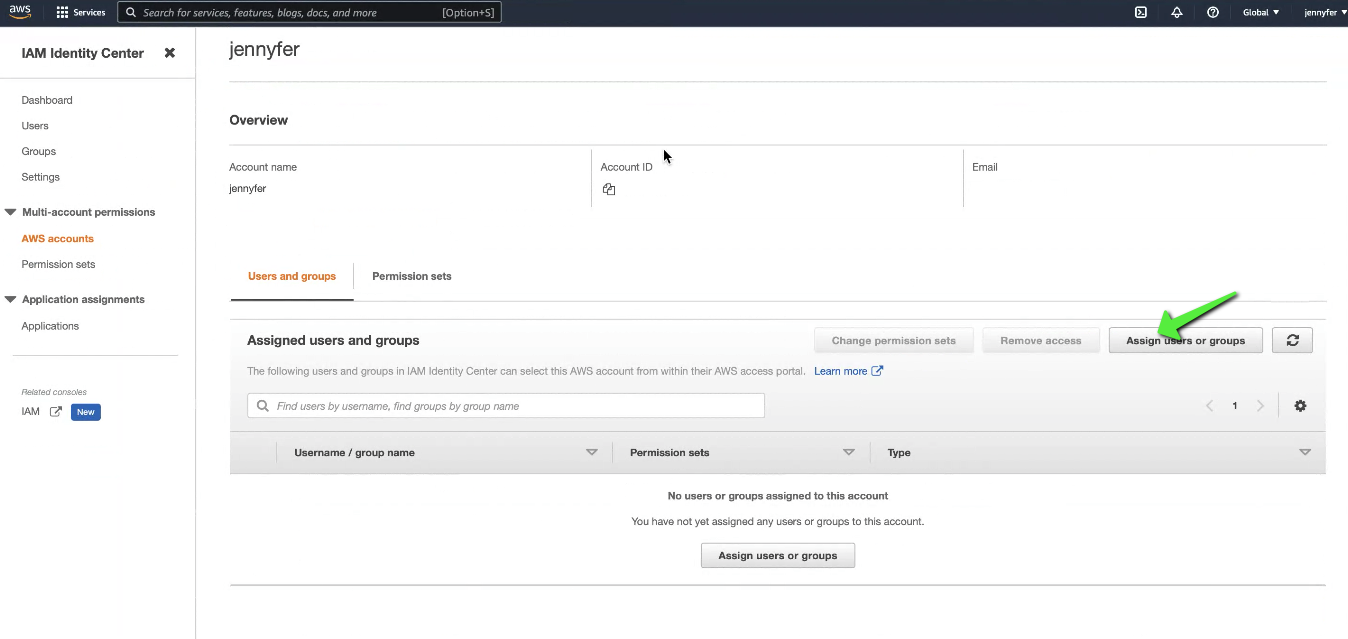Viewport: 1348px width, 639px height.
Task: Sort by Type column arrow
Action: point(1304,453)
